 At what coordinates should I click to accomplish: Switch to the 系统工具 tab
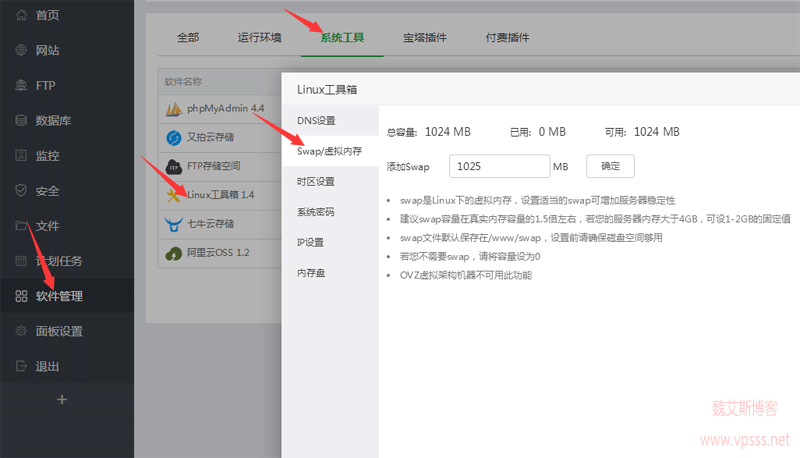tap(342, 38)
